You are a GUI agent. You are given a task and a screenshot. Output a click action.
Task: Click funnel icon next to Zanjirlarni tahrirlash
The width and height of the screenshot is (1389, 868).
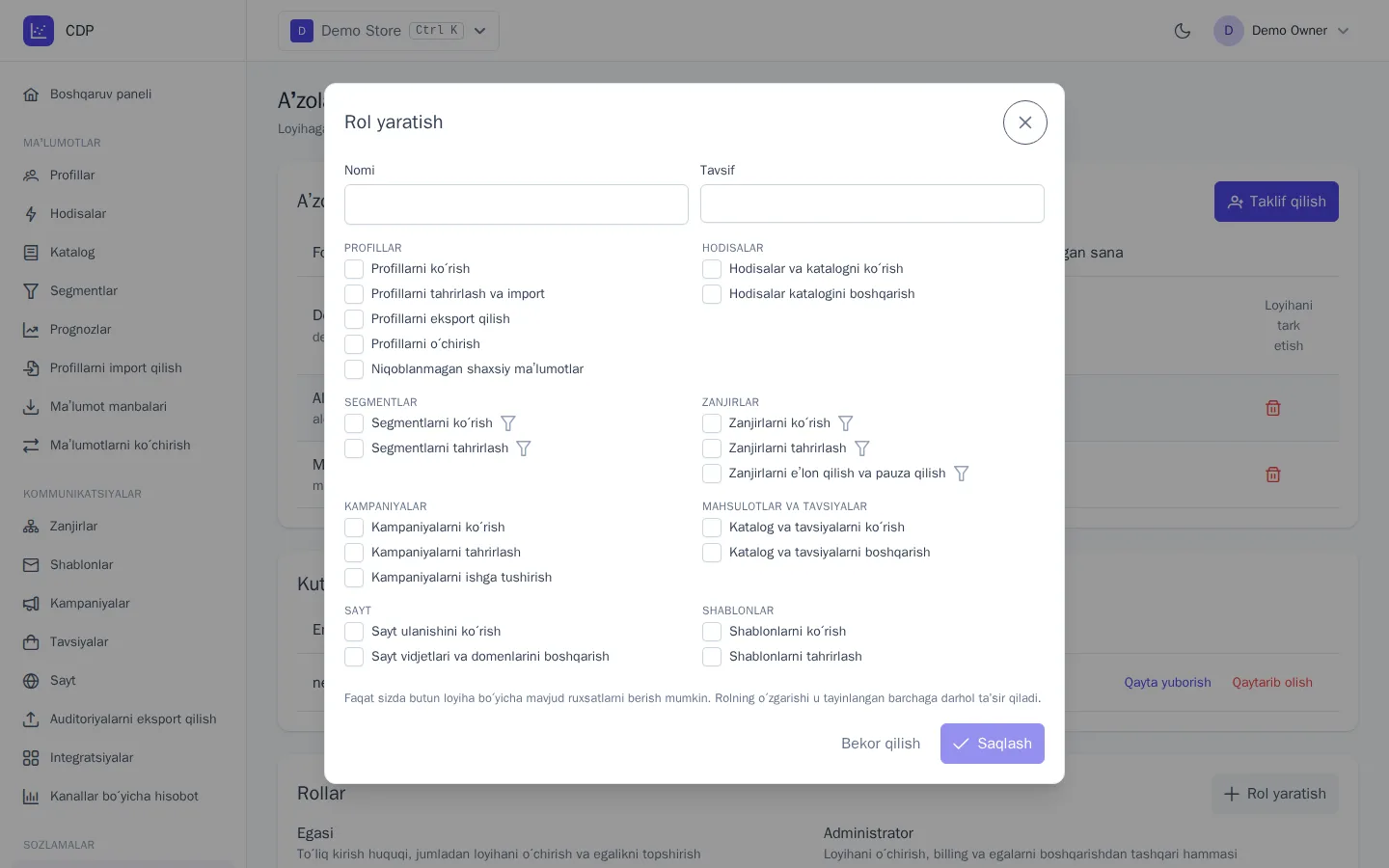coord(862,448)
